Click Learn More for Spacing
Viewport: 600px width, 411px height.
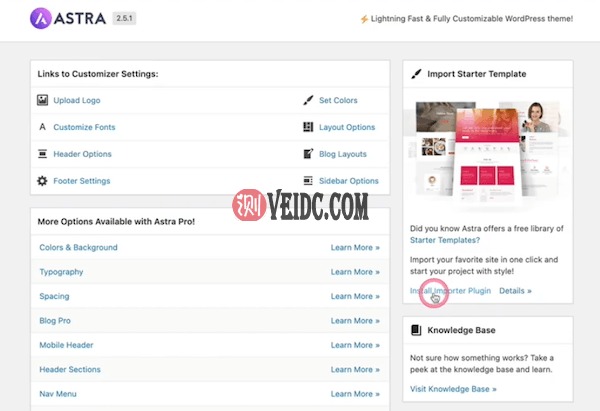[355, 296]
